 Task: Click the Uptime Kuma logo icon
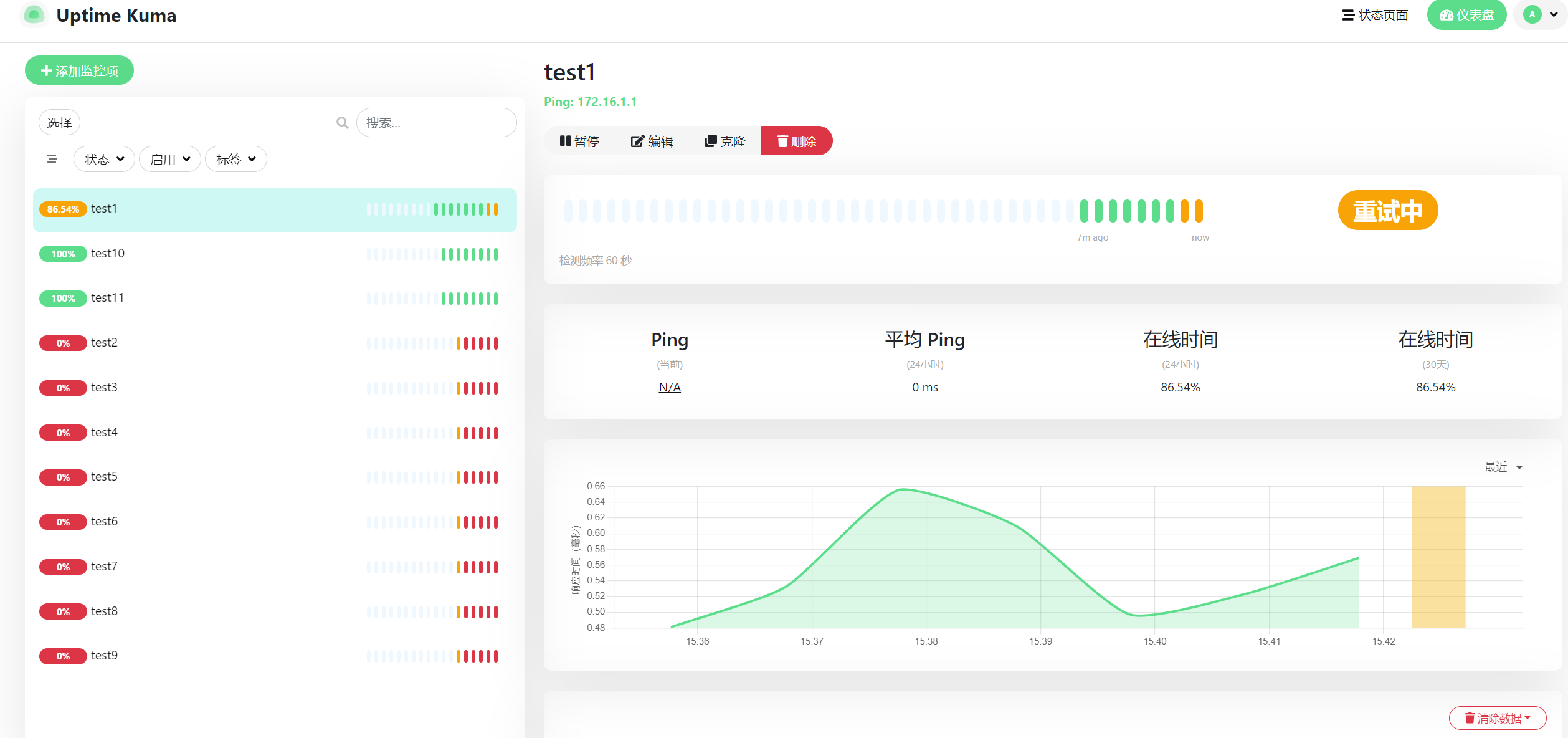[34, 14]
